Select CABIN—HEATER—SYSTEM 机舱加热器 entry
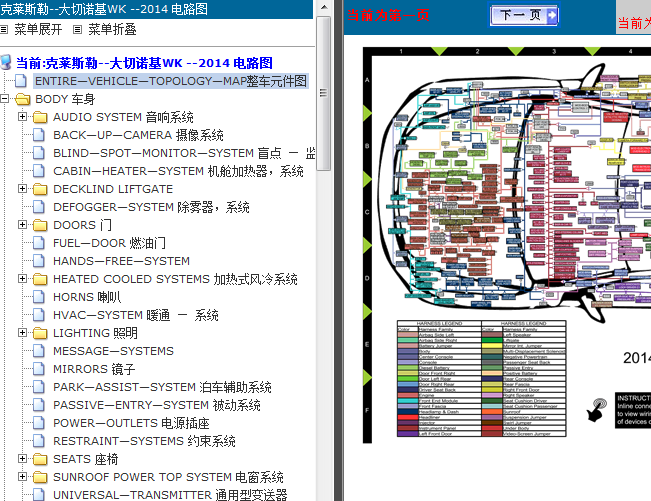The image size is (651, 501). (x=178, y=171)
